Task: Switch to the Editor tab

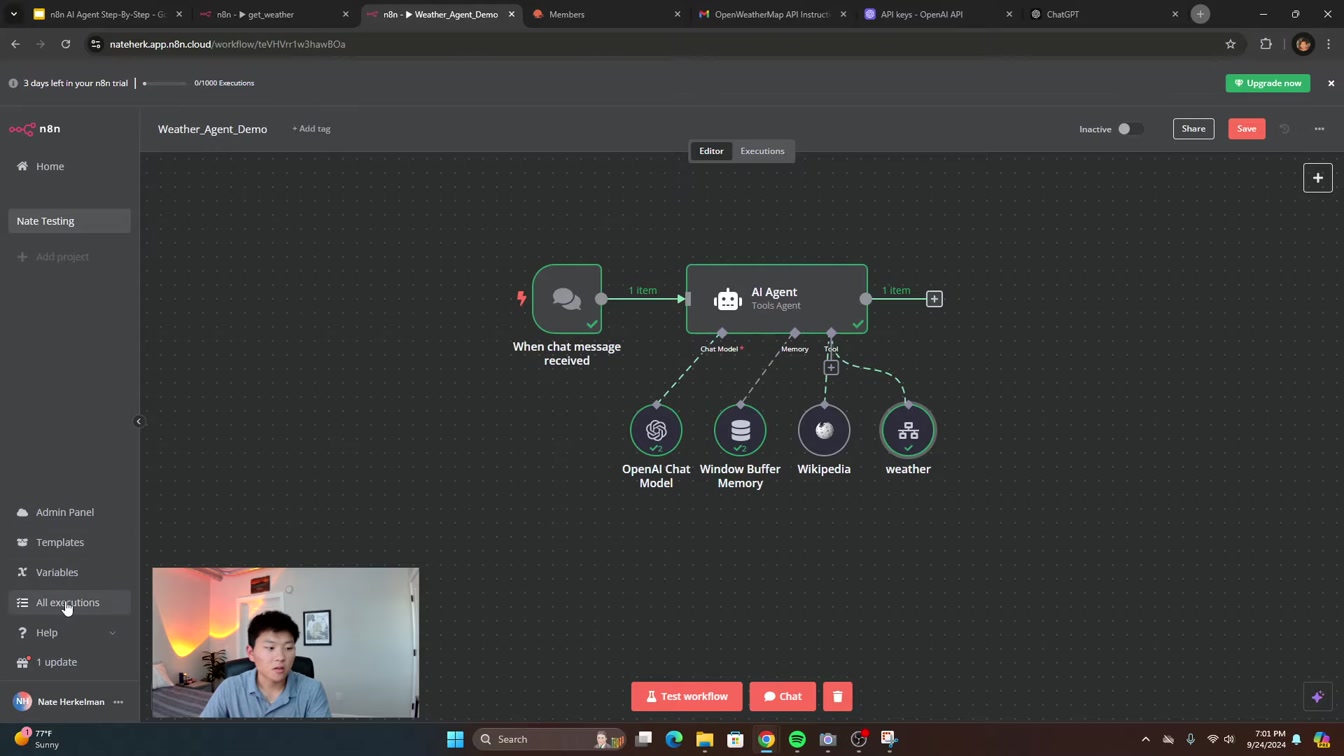Action: [711, 151]
